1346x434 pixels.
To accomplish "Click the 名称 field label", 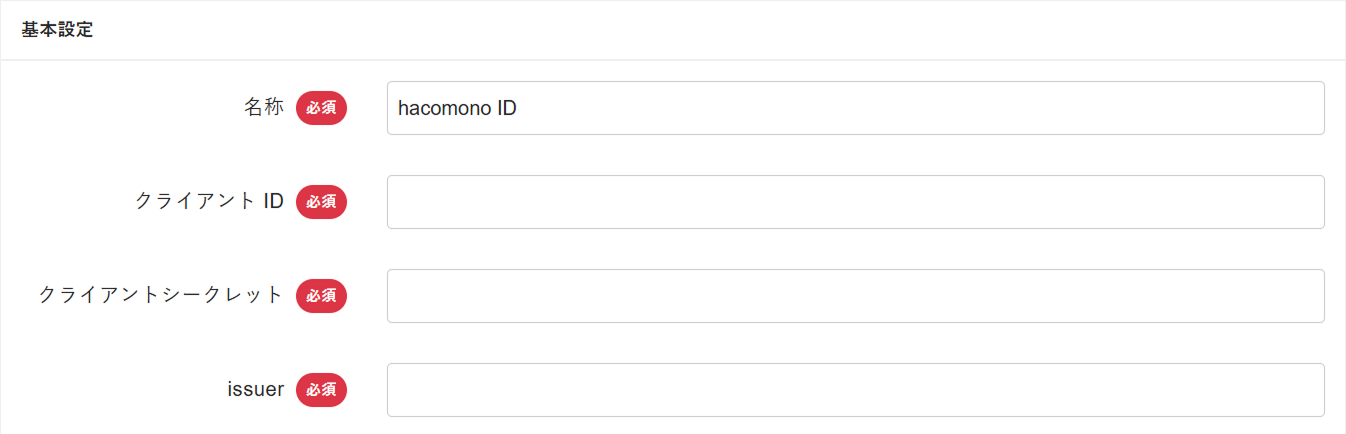I will pos(264,108).
